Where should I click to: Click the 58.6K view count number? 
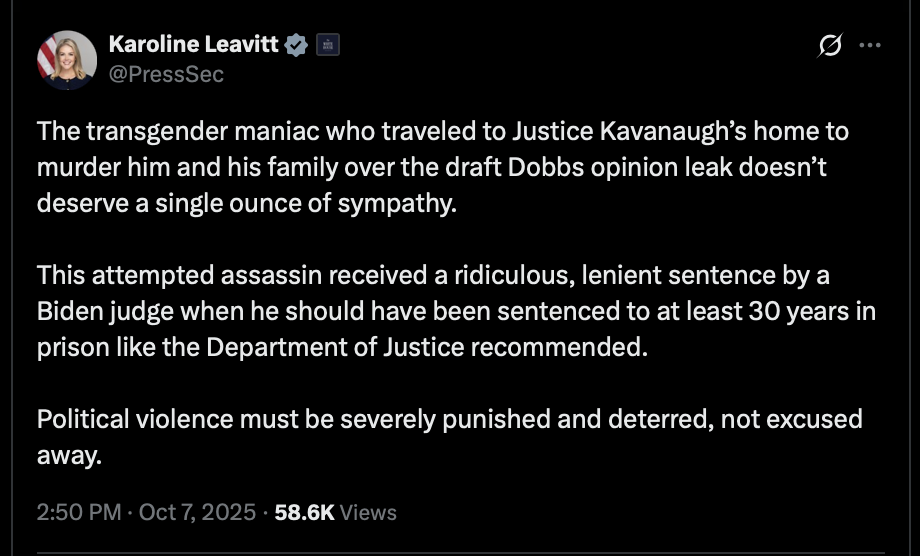(304, 512)
